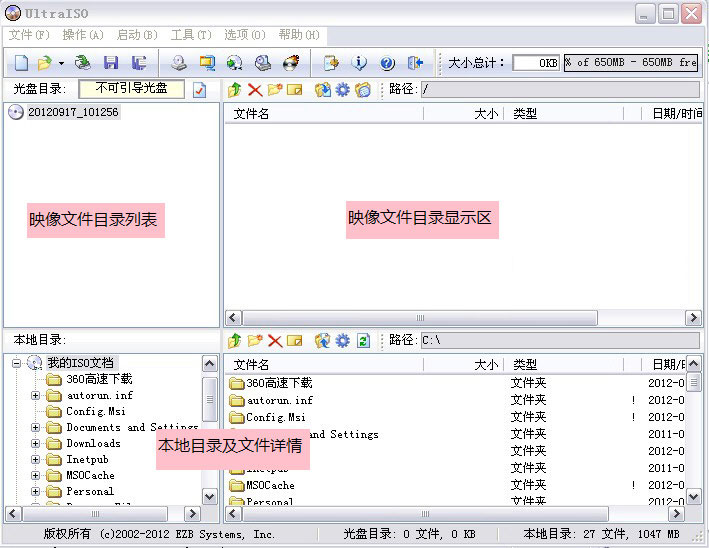Collapse the 我的ISO文档 tree node

click(17, 363)
